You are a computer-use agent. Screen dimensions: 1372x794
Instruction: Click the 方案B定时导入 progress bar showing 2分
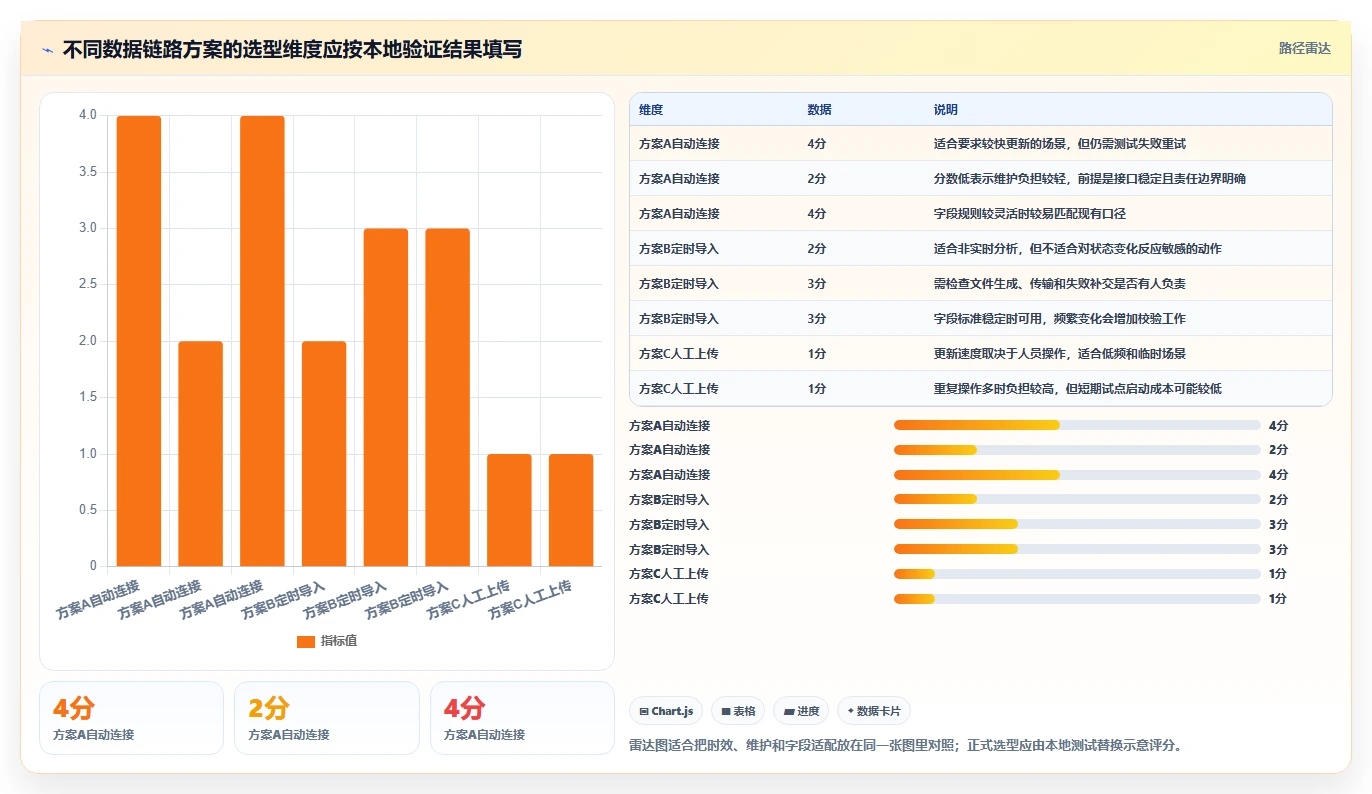tap(1077, 500)
